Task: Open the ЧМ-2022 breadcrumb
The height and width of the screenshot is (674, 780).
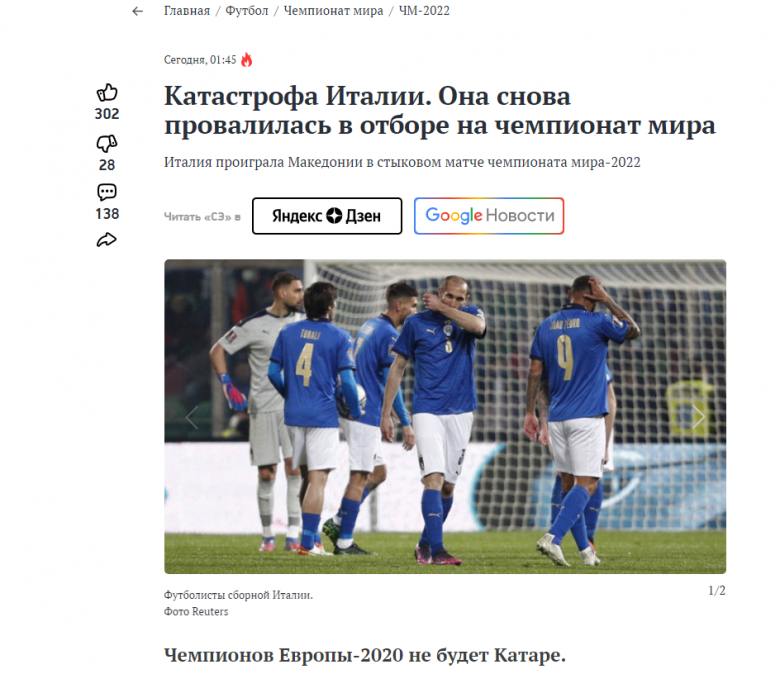Action: tap(424, 10)
